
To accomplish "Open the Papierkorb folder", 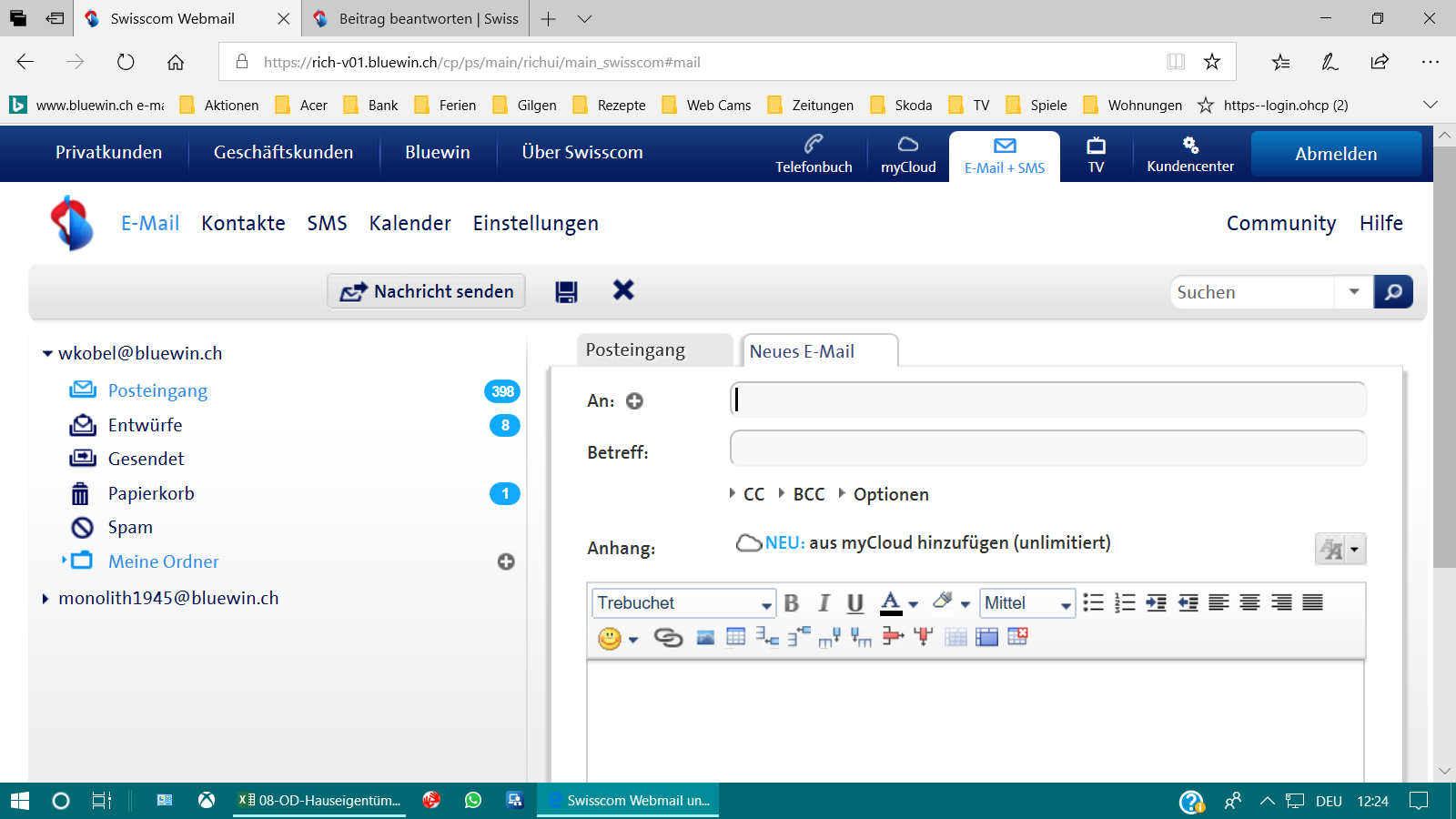I will click(x=151, y=494).
